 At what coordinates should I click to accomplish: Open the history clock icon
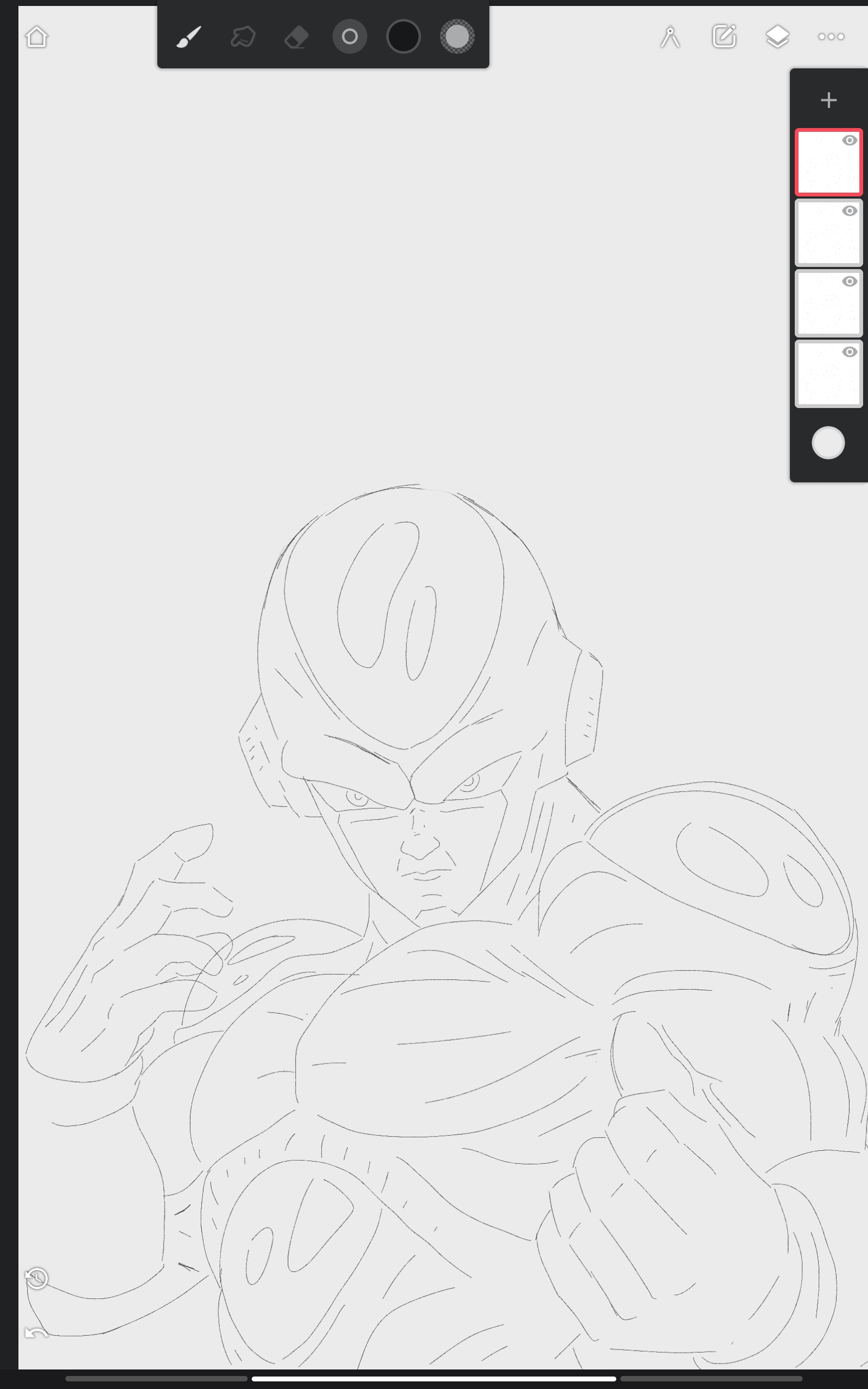[x=37, y=1278]
